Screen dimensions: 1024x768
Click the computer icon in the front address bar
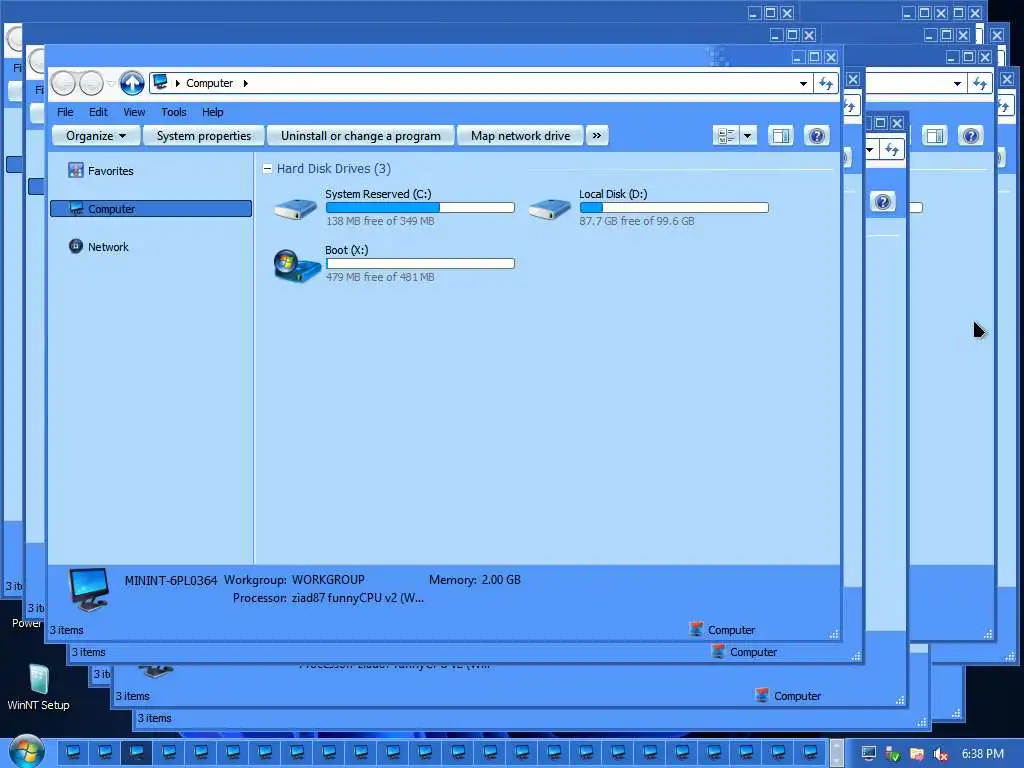click(160, 82)
